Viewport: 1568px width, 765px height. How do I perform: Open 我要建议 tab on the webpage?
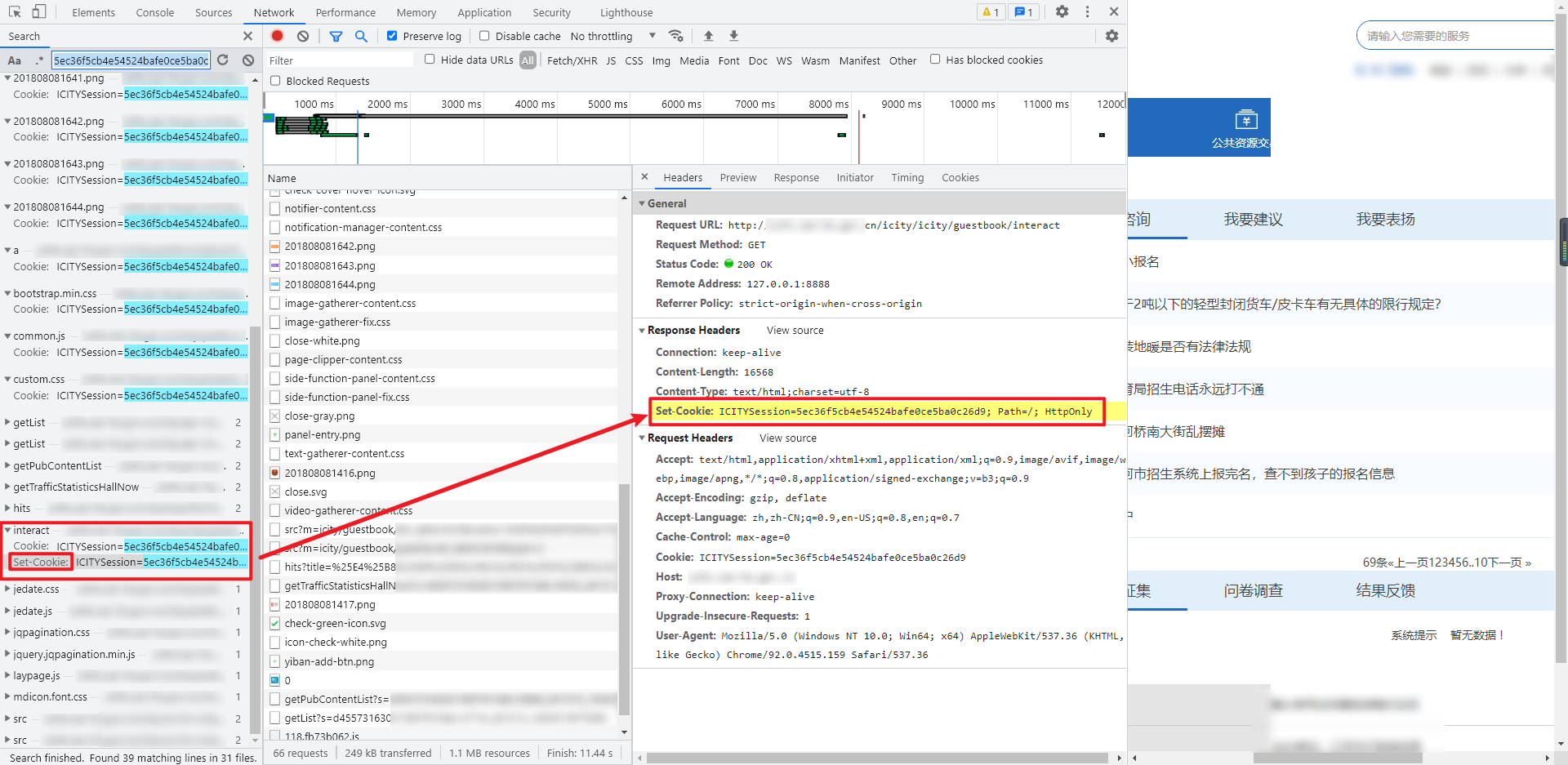tap(1254, 219)
